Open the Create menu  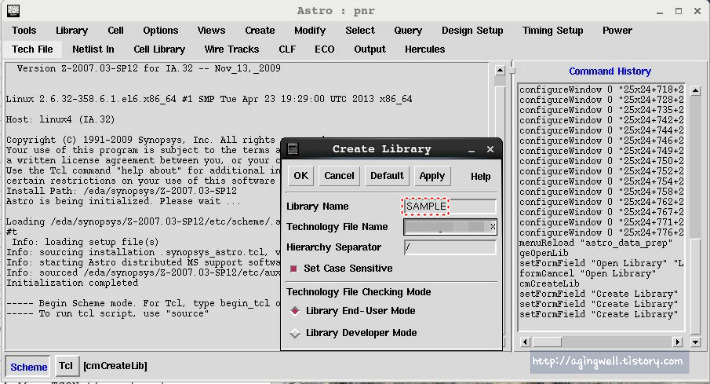click(x=260, y=31)
